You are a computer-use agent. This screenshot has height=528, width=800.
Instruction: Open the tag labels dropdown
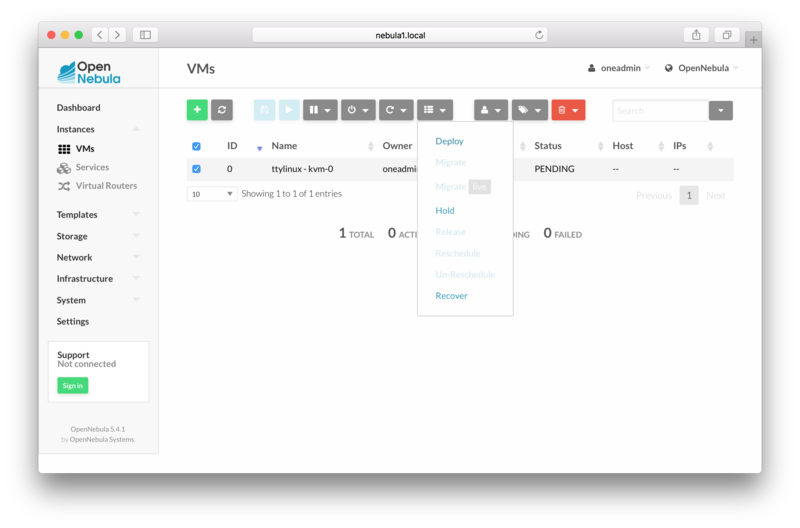coord(530,110)
